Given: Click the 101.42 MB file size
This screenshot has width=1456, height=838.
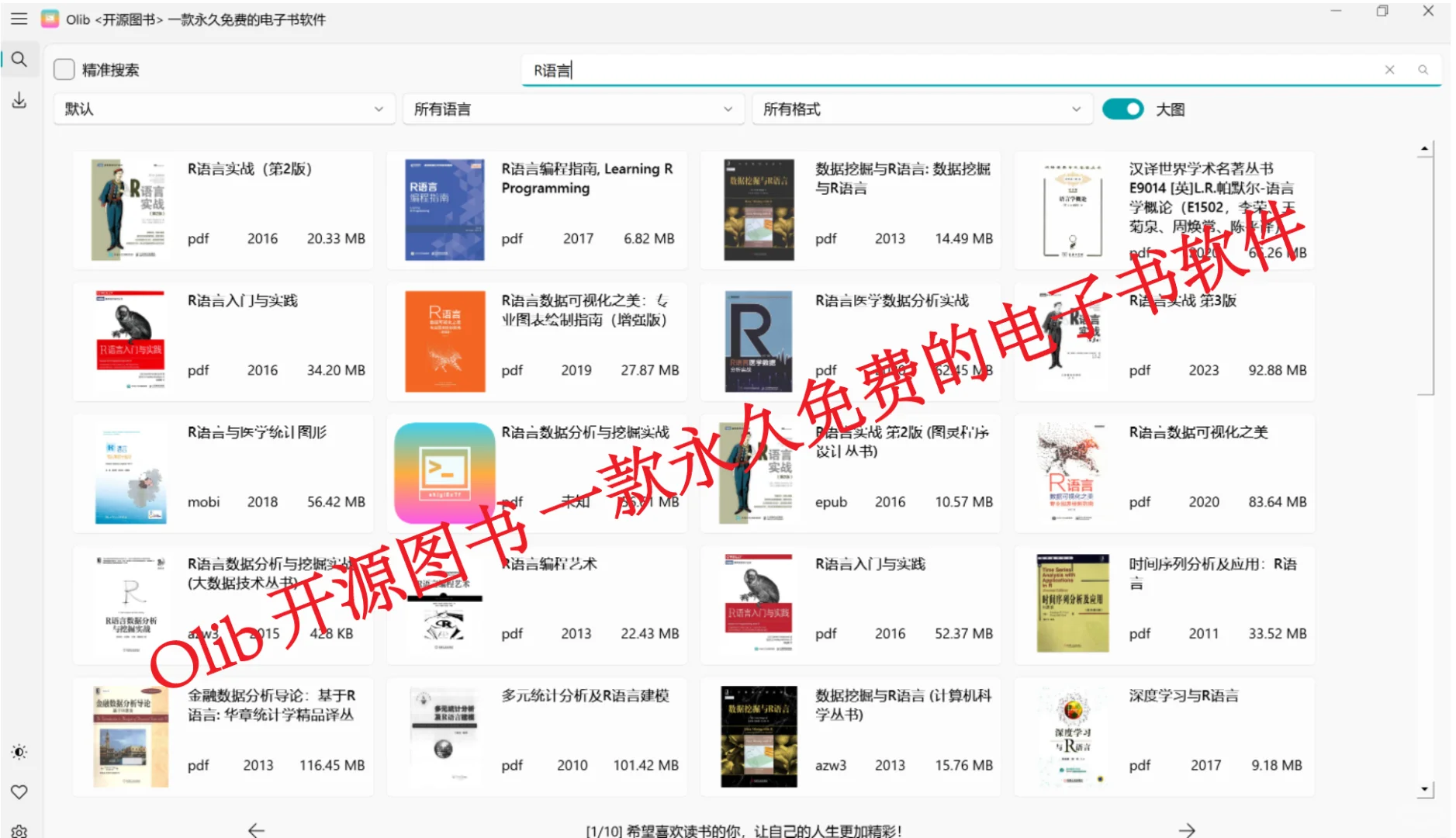Looking at the screenshot, I should click(x=645, y=766).
